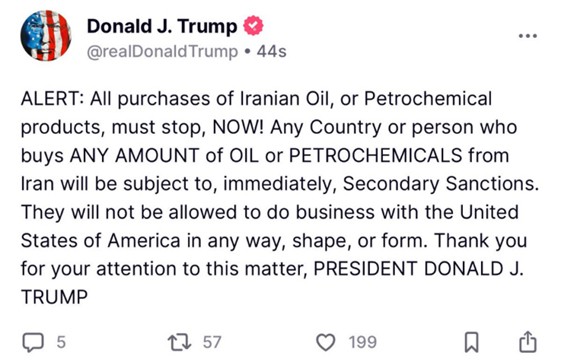Click the phrase Secondary Sanctions in post
The height and width of the screenshot is (362, 561).
click(x=441, y=184)
